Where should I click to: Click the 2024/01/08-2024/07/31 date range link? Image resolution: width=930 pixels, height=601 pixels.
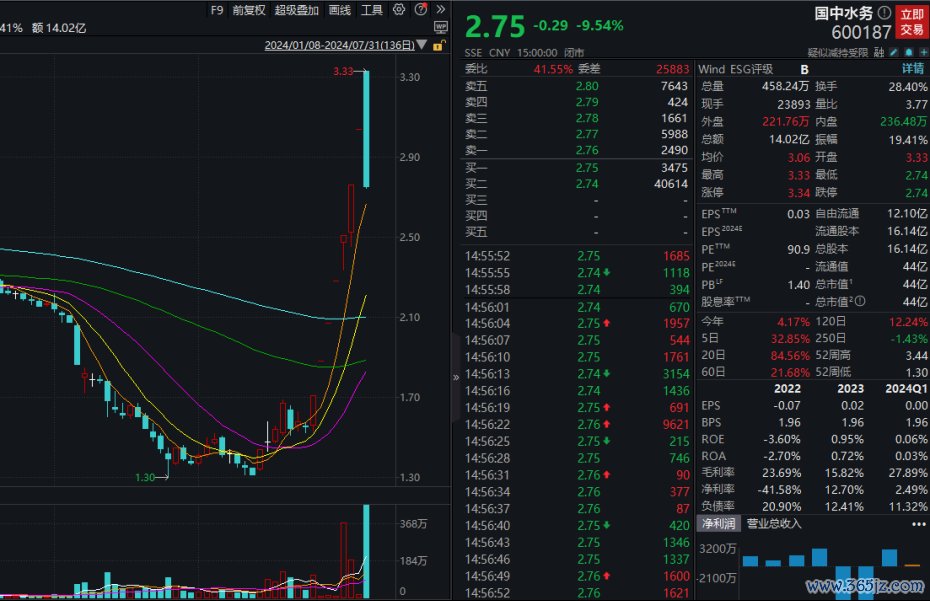pos(338,45)
